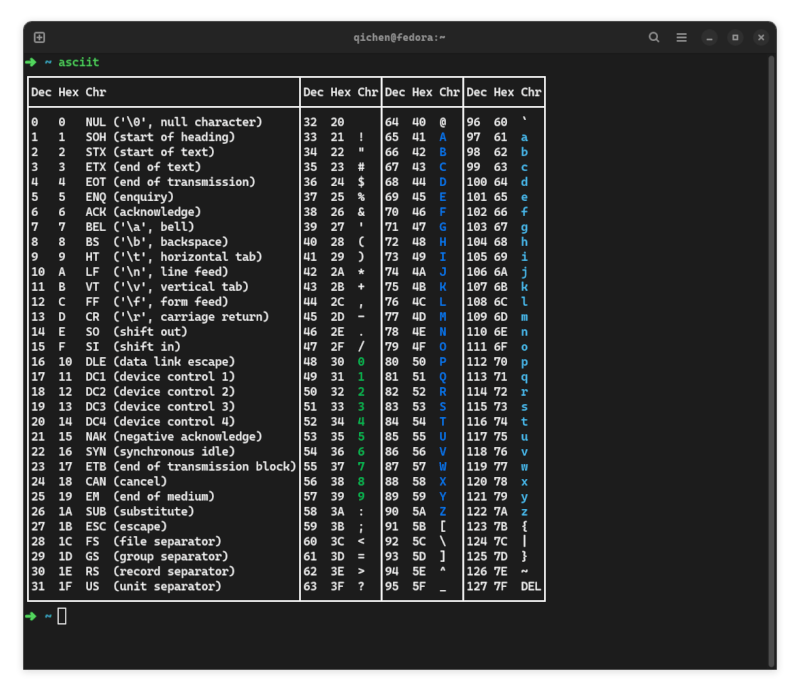Click the # character at decimal 35

(x=361, y=167)
